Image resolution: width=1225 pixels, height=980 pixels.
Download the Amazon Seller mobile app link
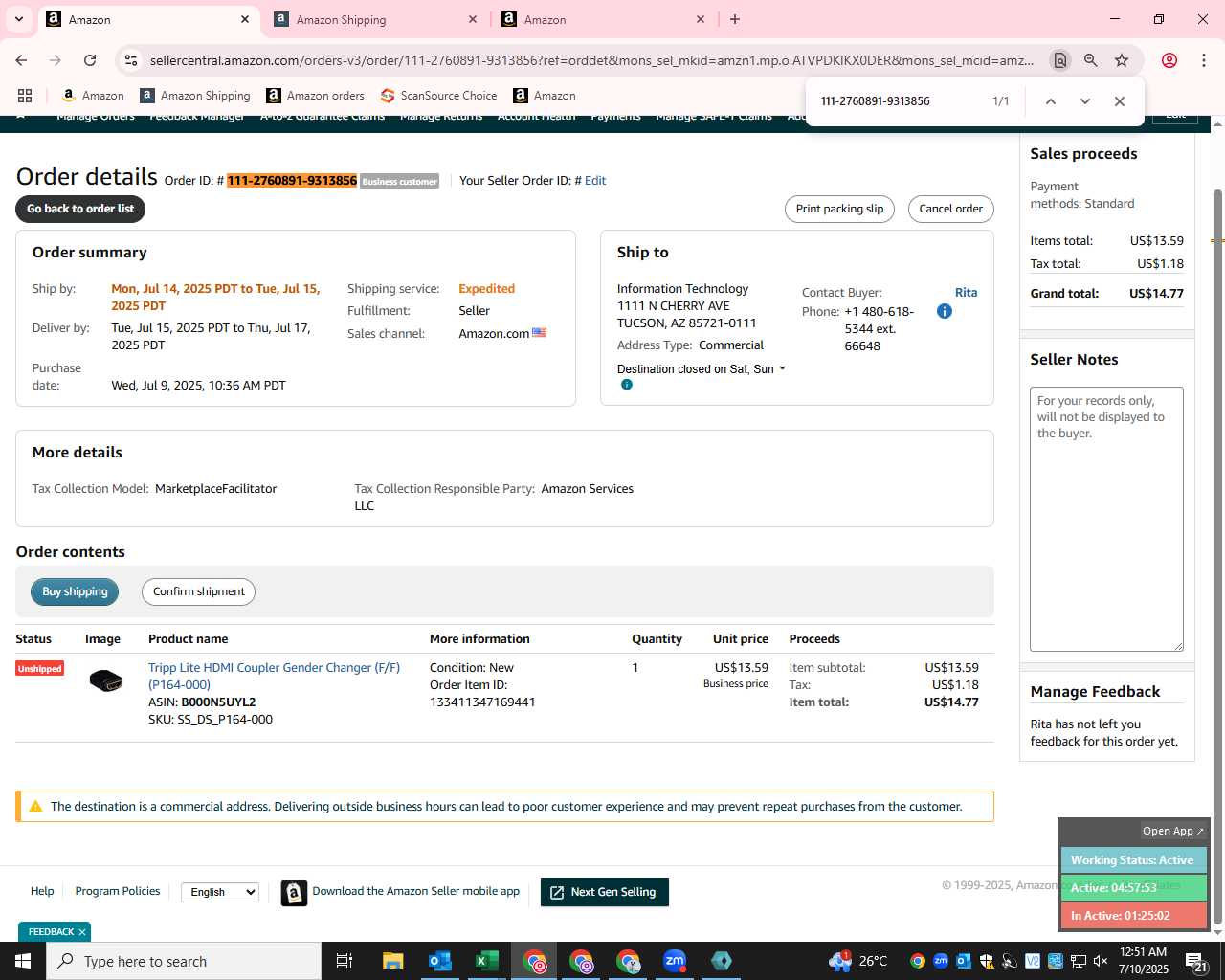(415, 891)
